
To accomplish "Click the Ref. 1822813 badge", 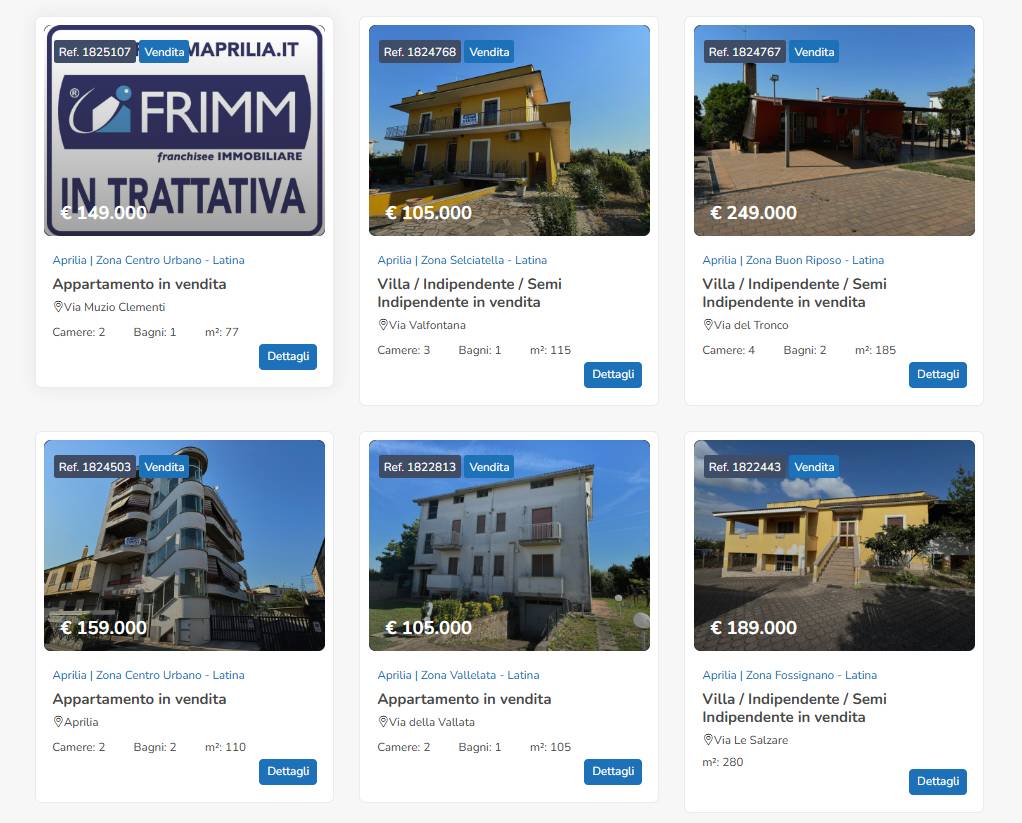I will (420, 467).
